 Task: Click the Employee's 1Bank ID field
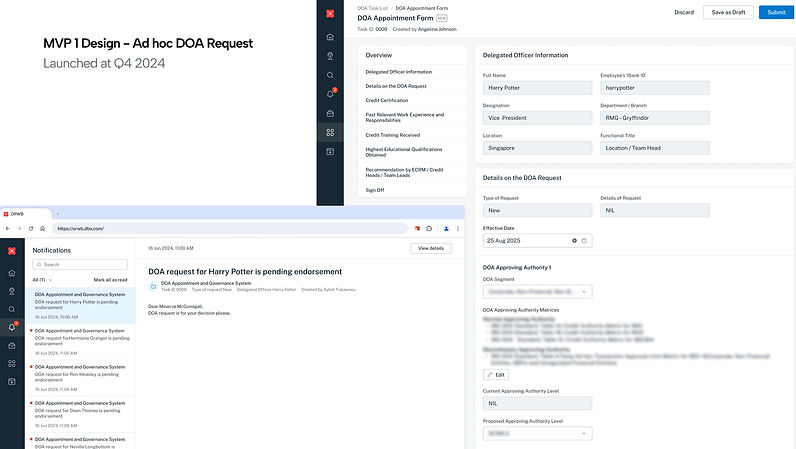tap(654, 88)
